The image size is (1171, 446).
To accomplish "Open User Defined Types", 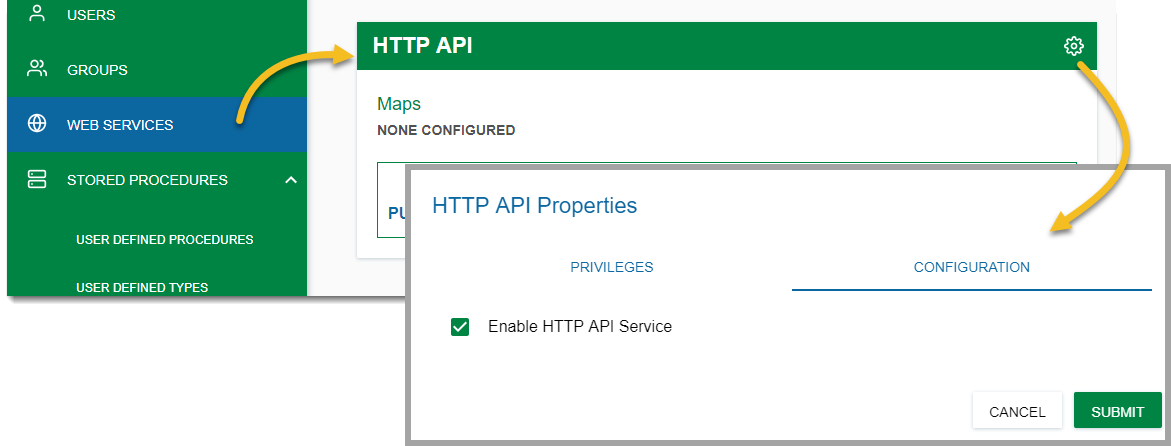I will coord(142,288).
